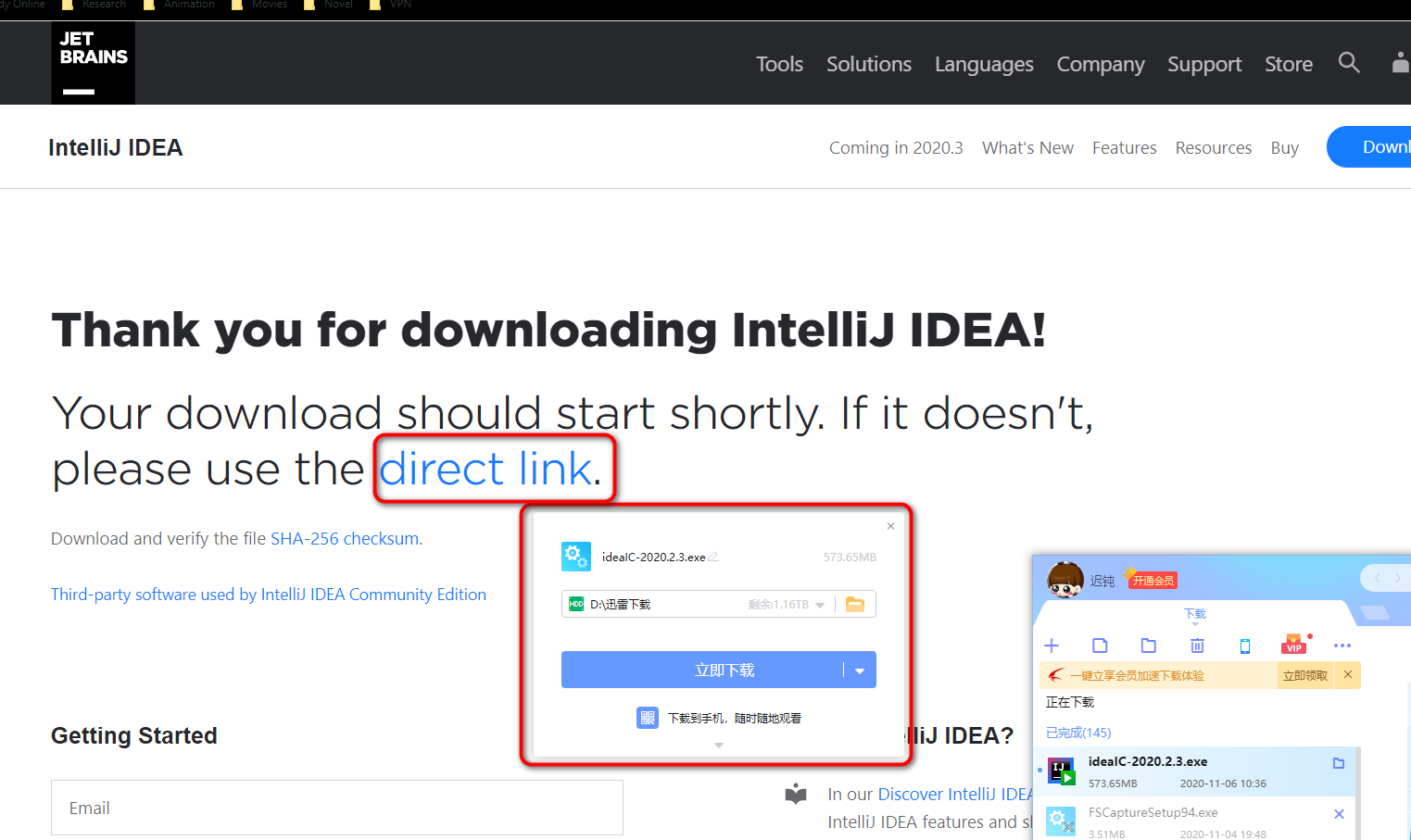This screenshot has height=840, width=1411.
Task: Open Third-party software used by IntelliJ IDEA link
Action: (x=269, y=594)
